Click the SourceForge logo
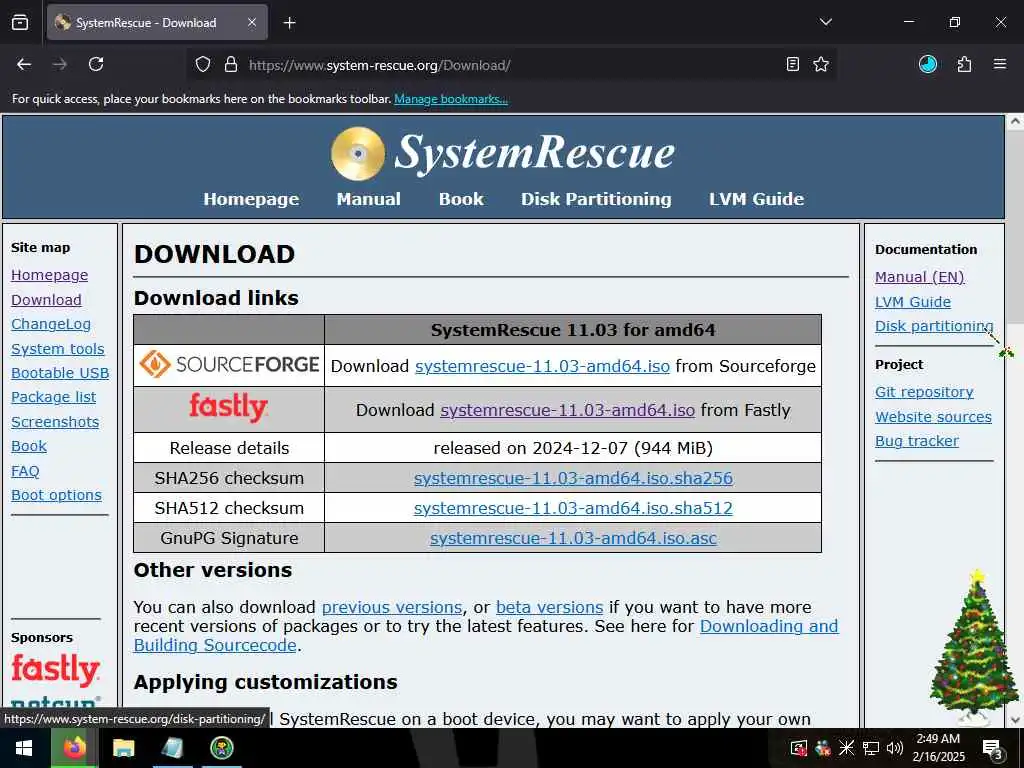The height and width of the screenshot is (768, 1024). [x=229, y=364]
